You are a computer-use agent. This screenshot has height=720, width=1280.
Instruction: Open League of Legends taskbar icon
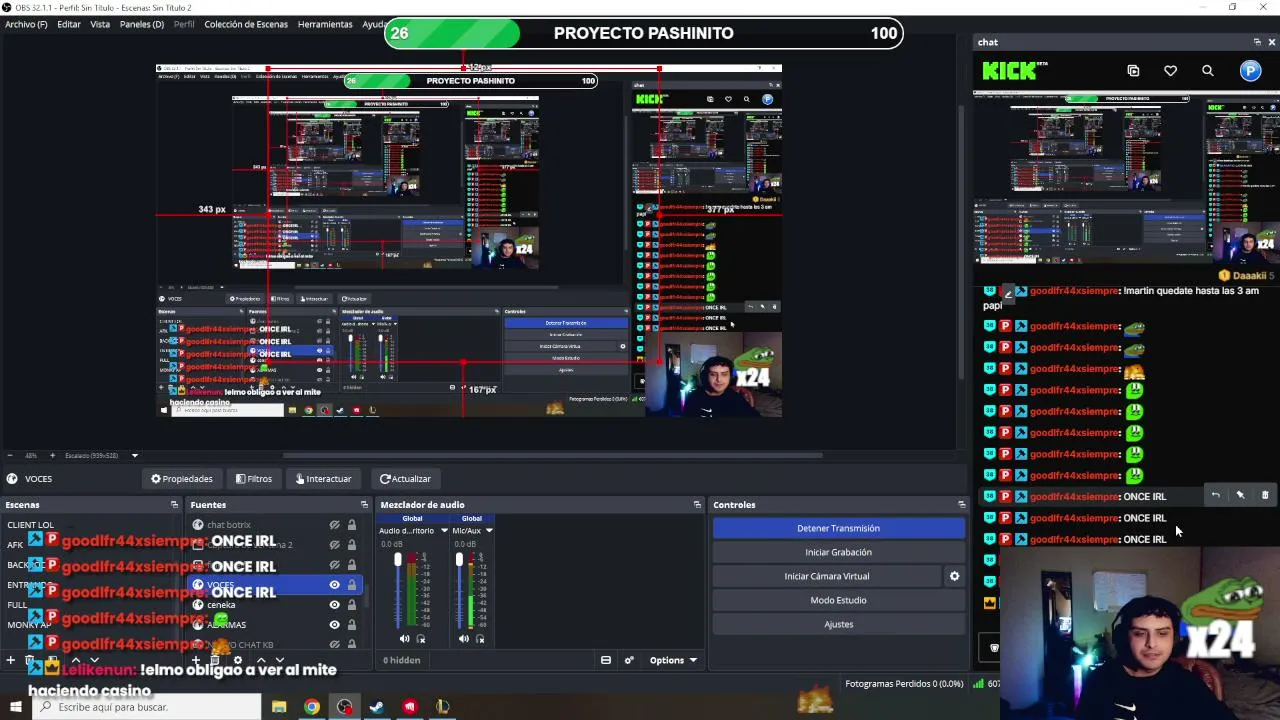(443, 707)
